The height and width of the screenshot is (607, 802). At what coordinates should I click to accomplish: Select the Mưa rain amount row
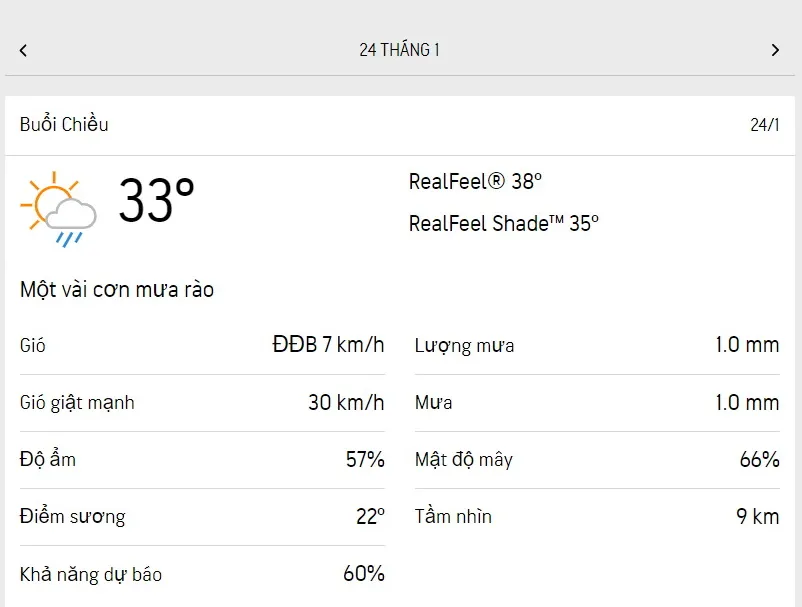(596, 403)
